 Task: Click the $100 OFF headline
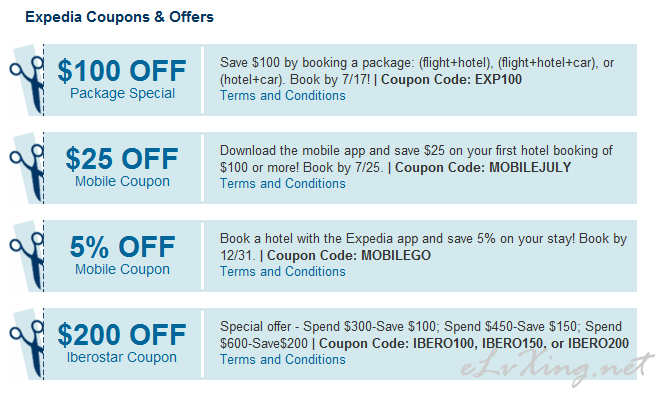pos(122,70)
